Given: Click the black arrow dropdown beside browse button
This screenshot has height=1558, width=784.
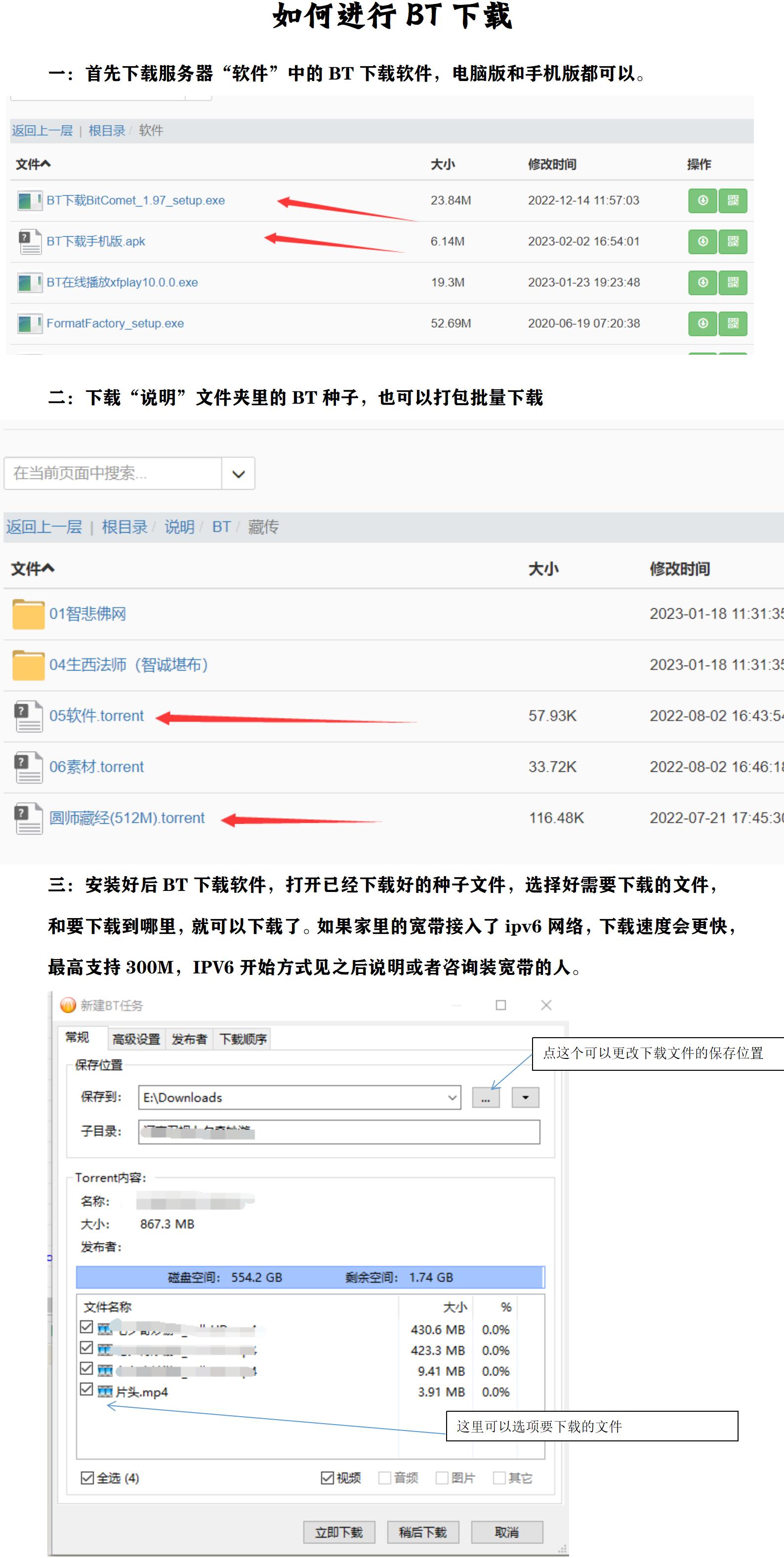Looking at the screenshot, I should click(525, 1097).
